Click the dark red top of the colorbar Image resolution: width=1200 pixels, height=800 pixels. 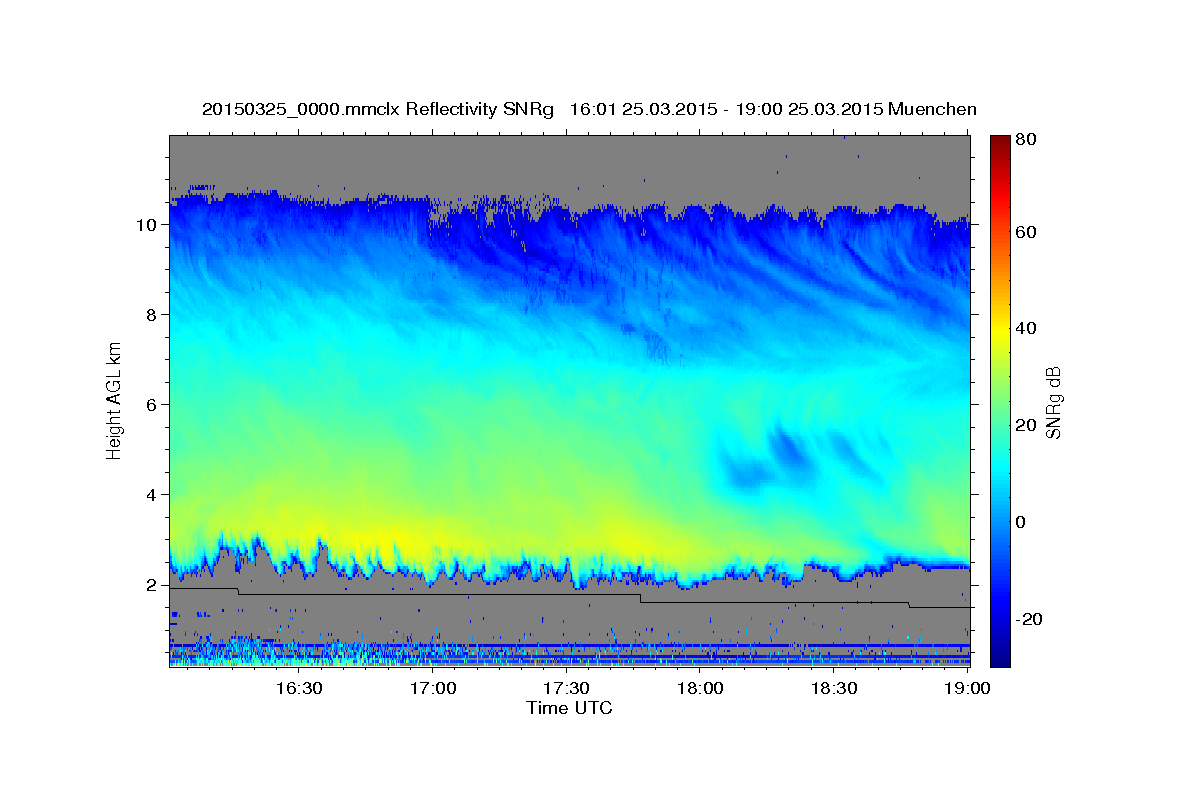(x=1000, y=142)
